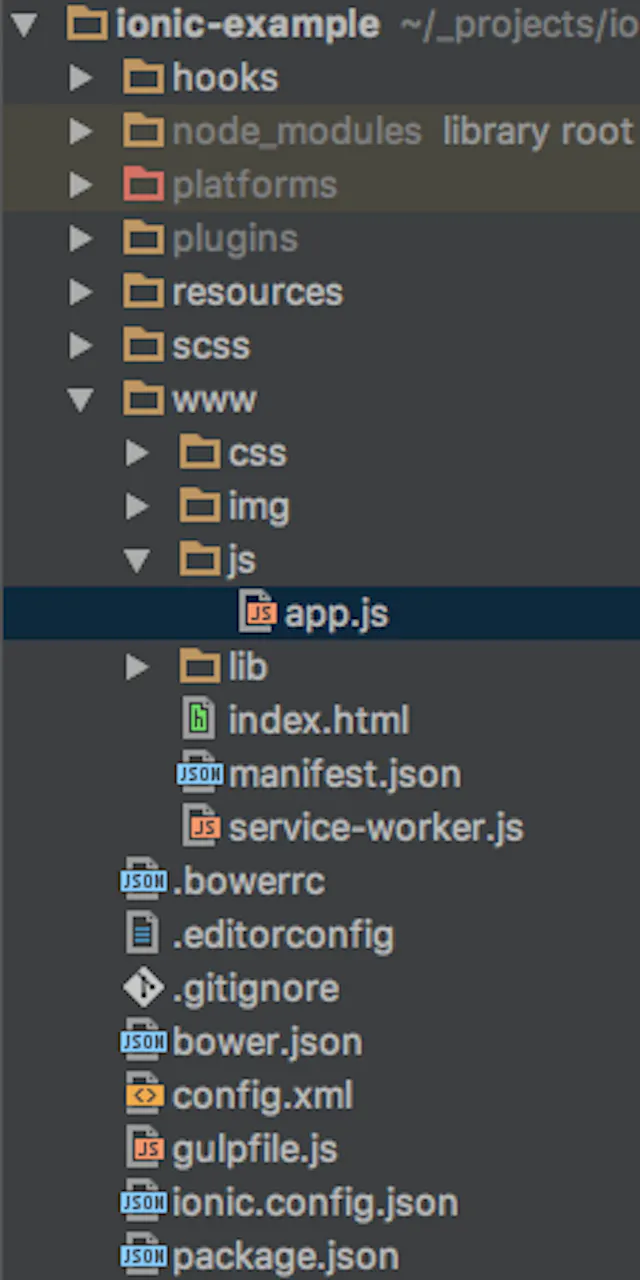Select the js folder label
640x1280 pixels.
click(x=242, y=562)
